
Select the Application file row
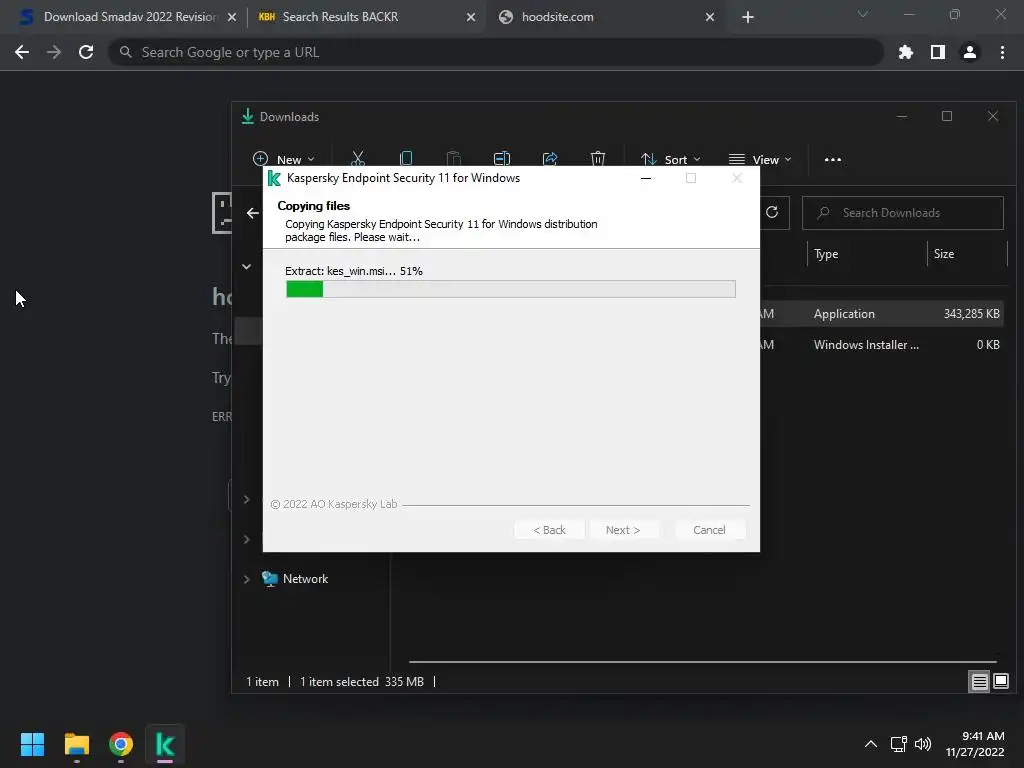tap(882, 314)
